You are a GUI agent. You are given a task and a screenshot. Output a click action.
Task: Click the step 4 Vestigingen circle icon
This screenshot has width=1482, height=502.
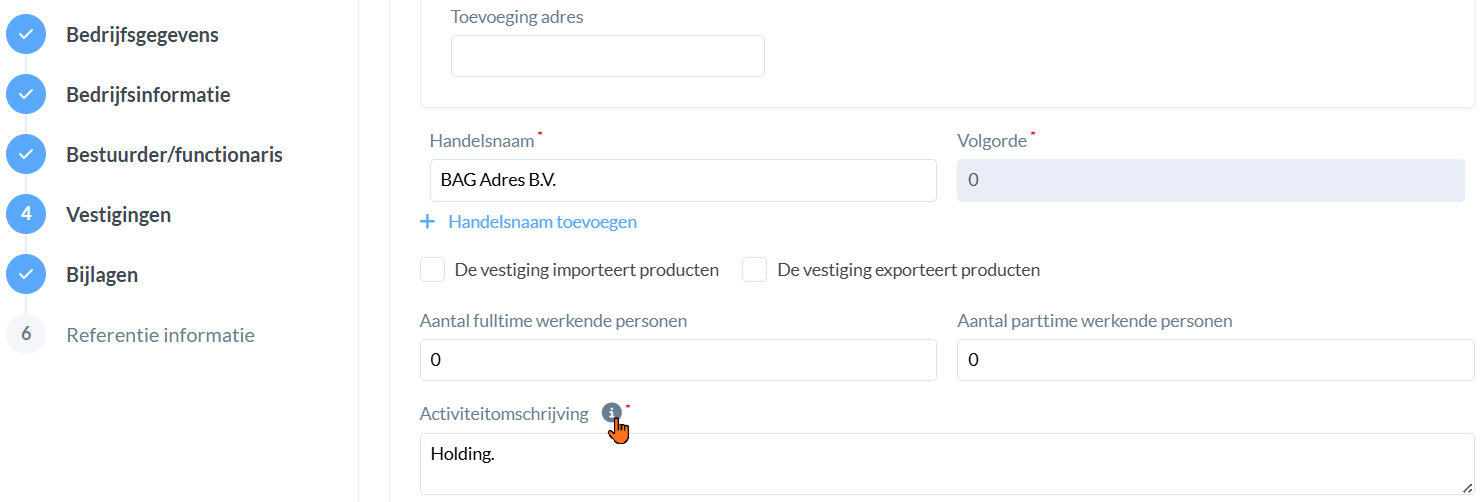[x=26, y=214]
